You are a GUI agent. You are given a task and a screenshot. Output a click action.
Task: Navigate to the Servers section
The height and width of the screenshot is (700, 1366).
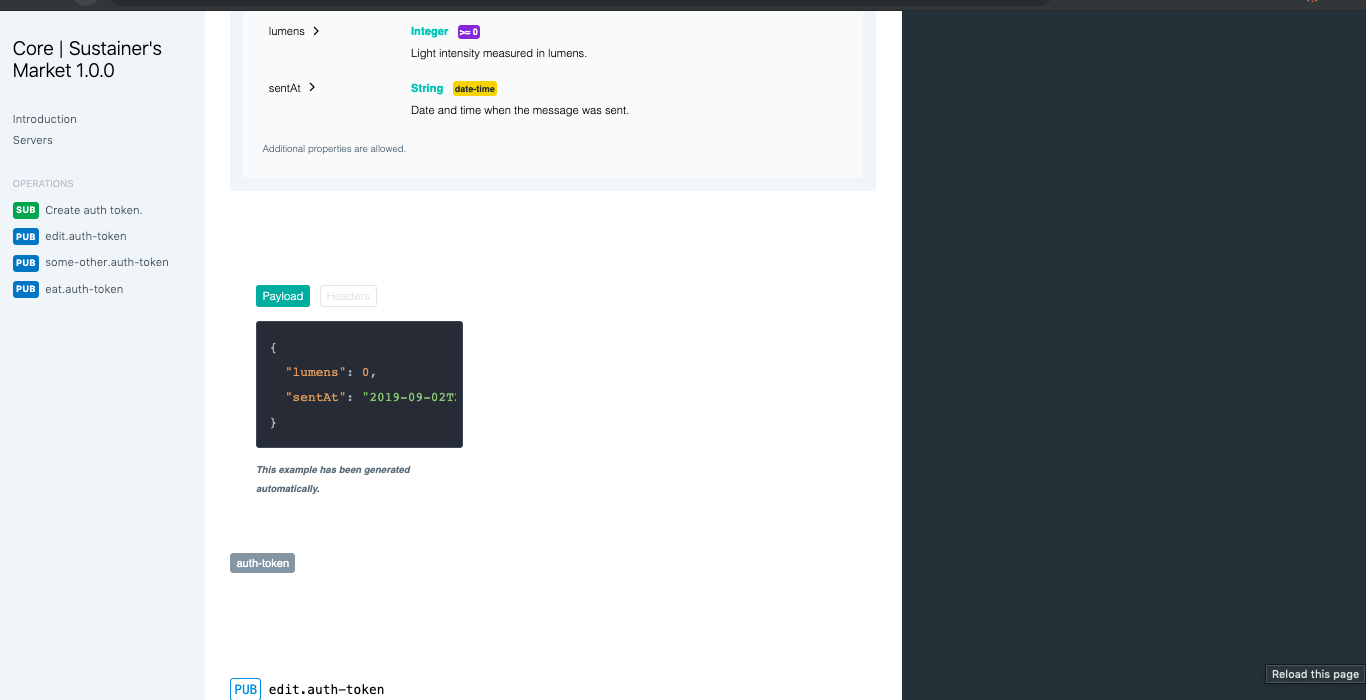click(x=32, y=140)
